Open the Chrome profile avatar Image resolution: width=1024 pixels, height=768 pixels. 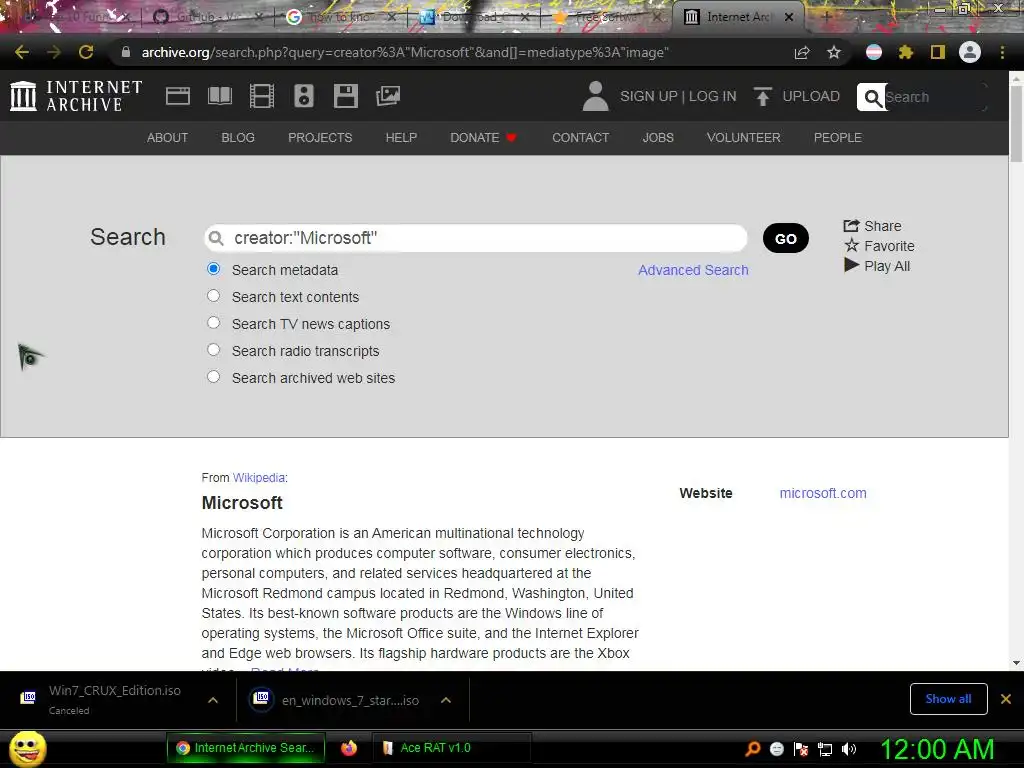click(x=970, y=52)
